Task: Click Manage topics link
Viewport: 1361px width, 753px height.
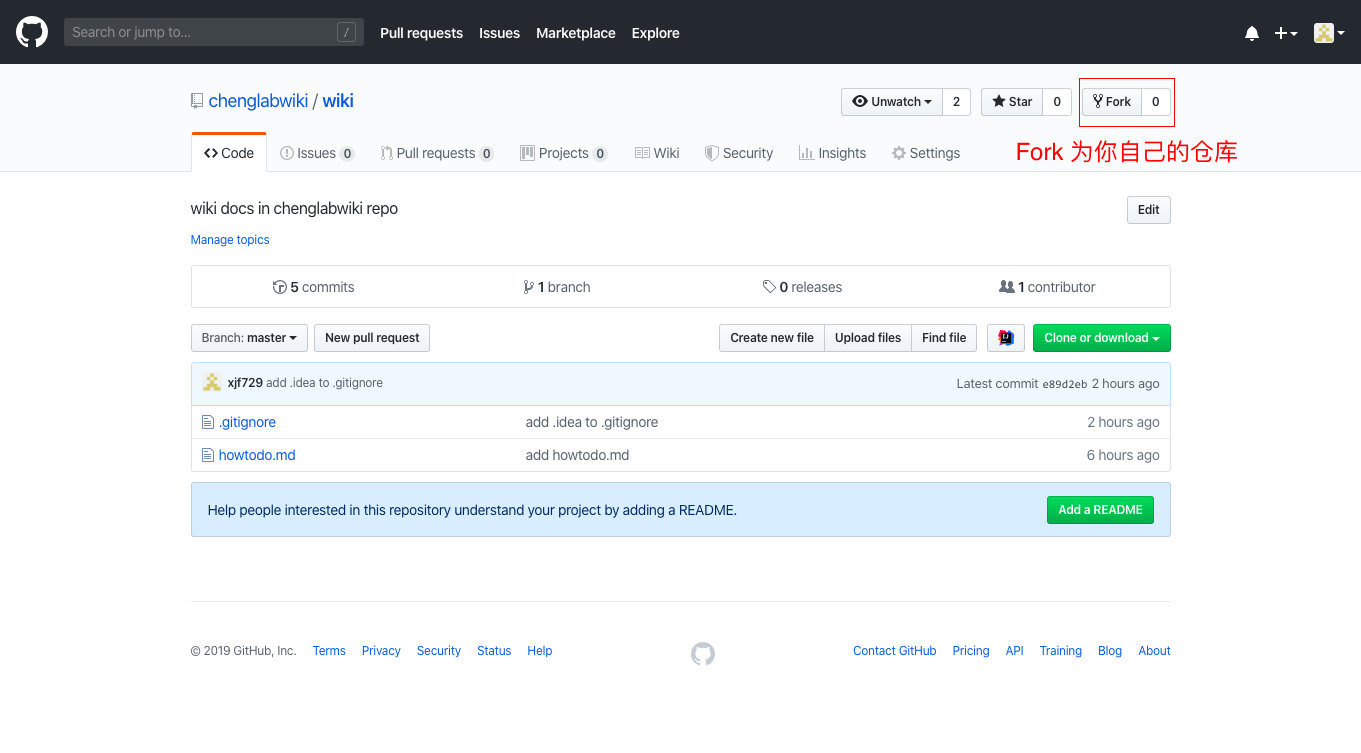Action: click(x=230, y=240)
